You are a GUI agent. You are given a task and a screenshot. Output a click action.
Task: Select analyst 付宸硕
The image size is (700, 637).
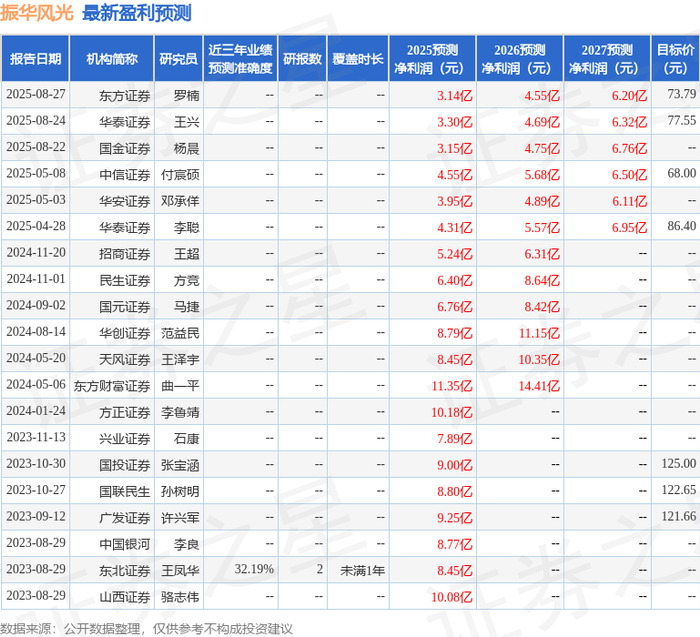pos(180,174)
